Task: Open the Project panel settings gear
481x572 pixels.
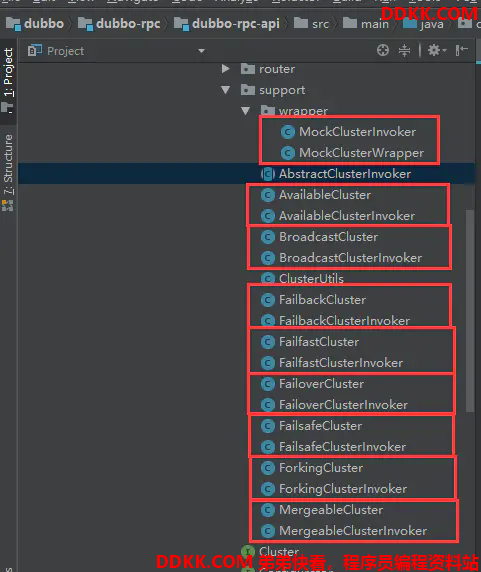Action: (x=437, y=50)
